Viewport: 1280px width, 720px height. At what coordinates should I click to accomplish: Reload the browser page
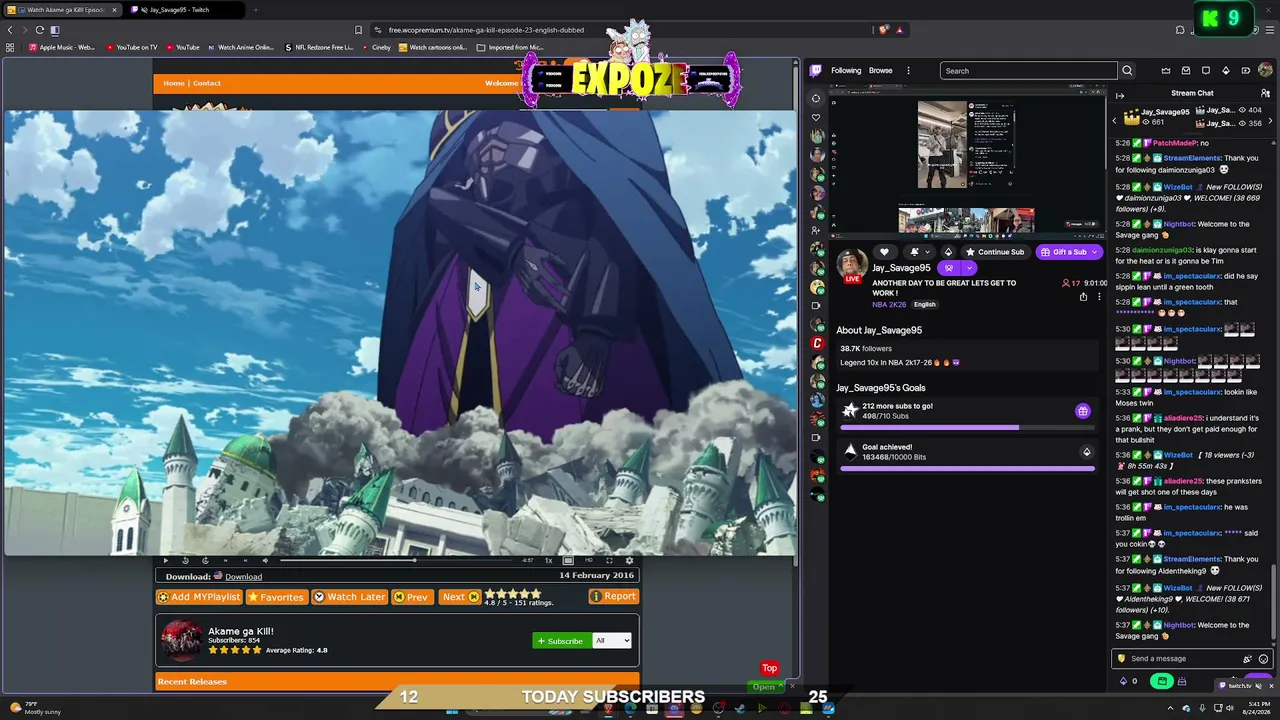pos(39,30)
